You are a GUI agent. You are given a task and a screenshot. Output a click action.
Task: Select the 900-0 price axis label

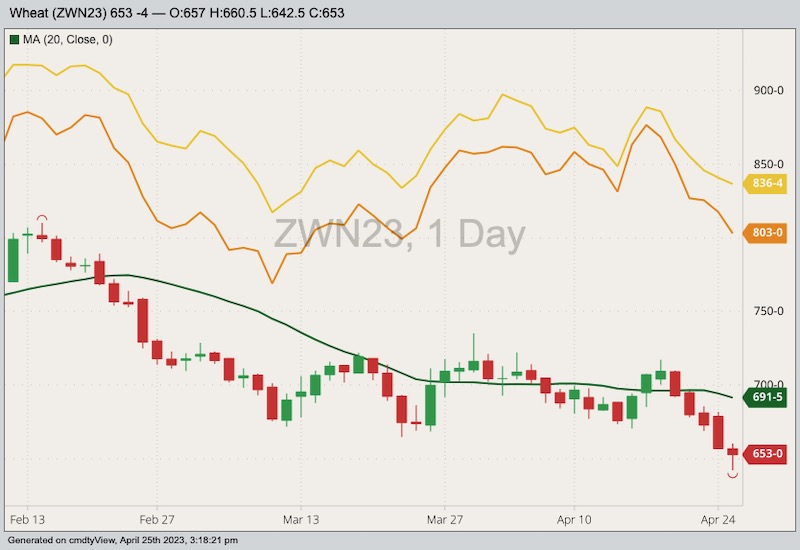(x=768, y=90)
